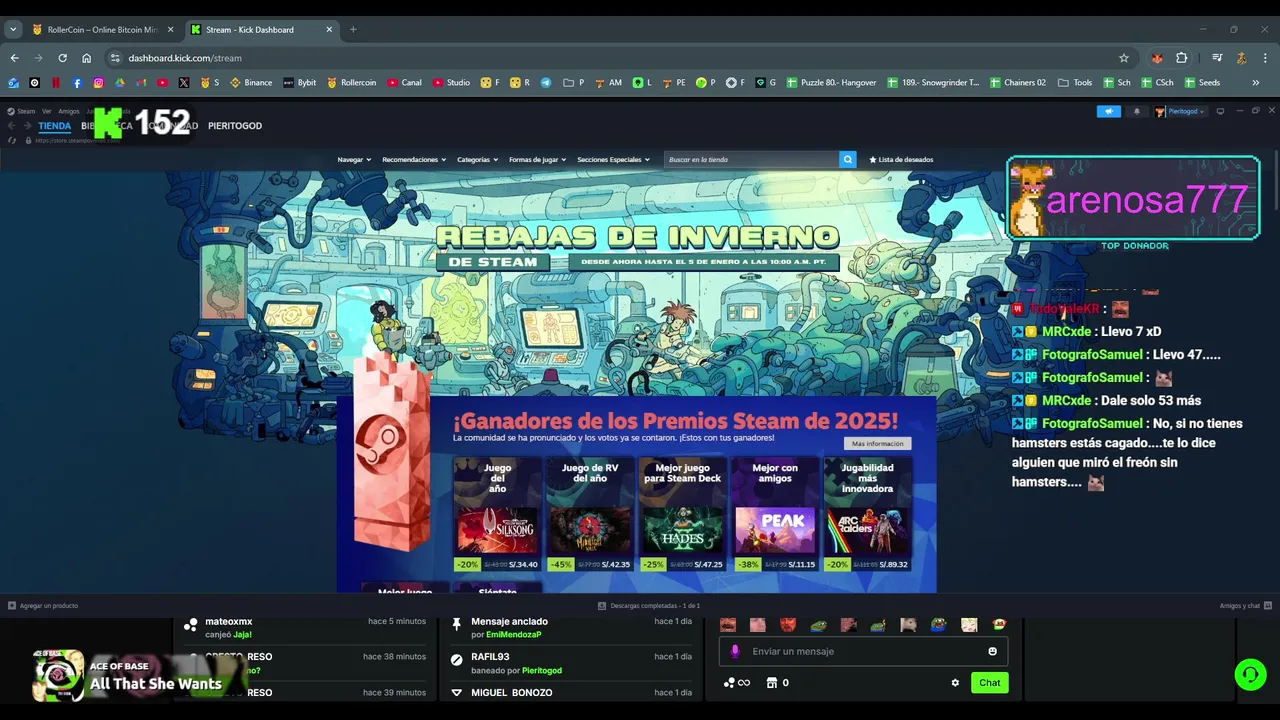Open the browser tab search dropdown
This screenshot has width=1280, height=720.
pos(14,30)
